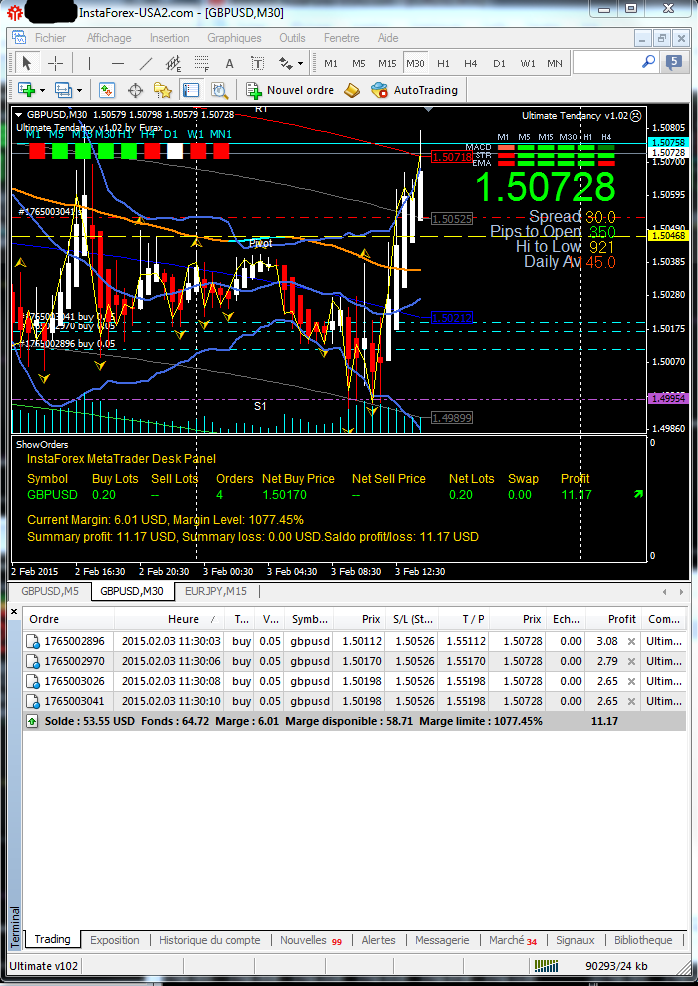Select the trendline drawing tool
The width and height of the screenshot is (698, 986).
tap(146, 63)
